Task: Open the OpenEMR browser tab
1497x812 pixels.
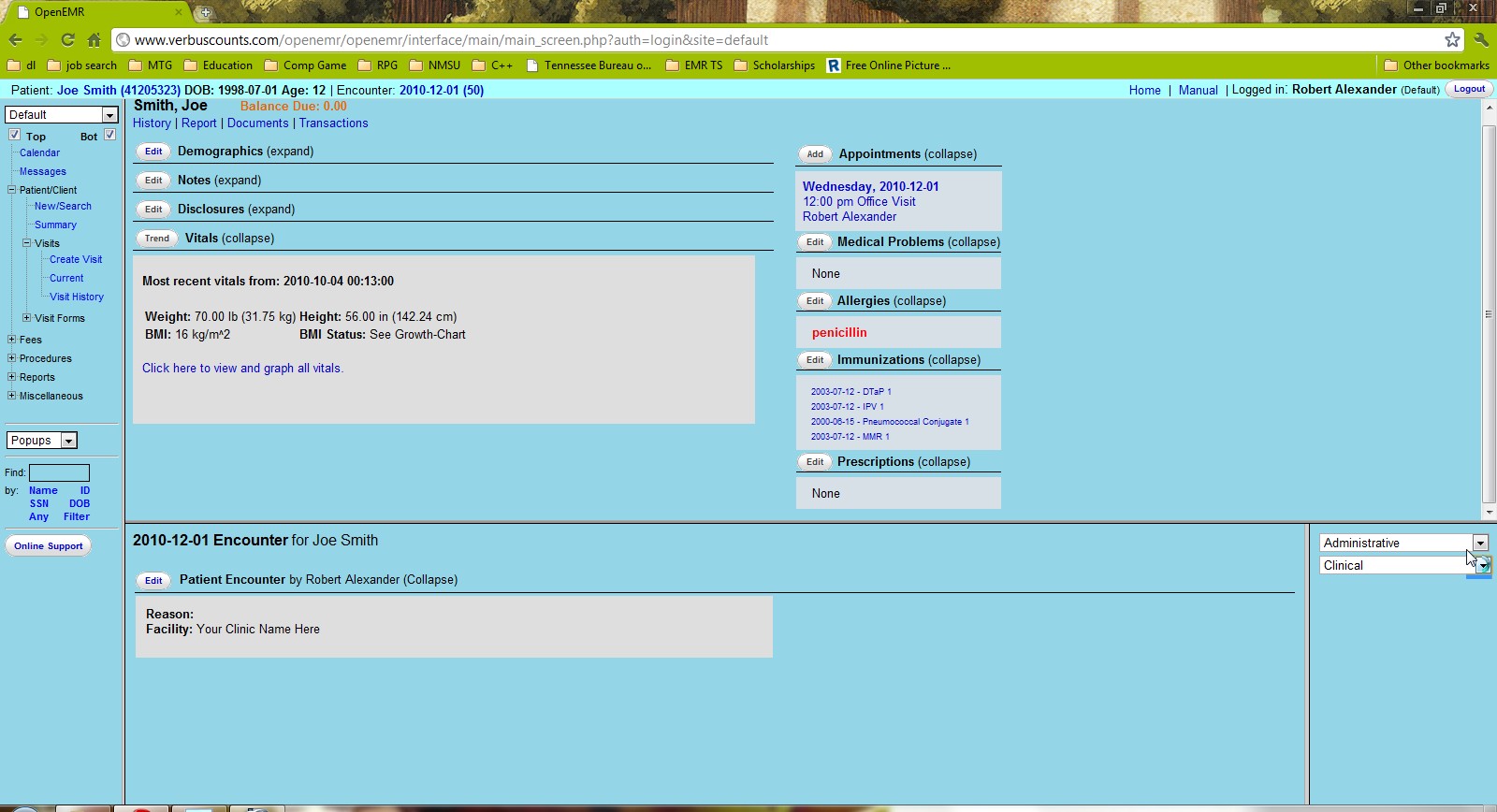Action: [x=94, y=12]
